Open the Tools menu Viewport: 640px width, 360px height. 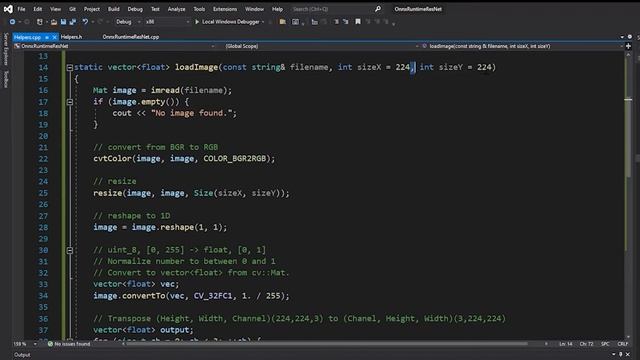199,9
